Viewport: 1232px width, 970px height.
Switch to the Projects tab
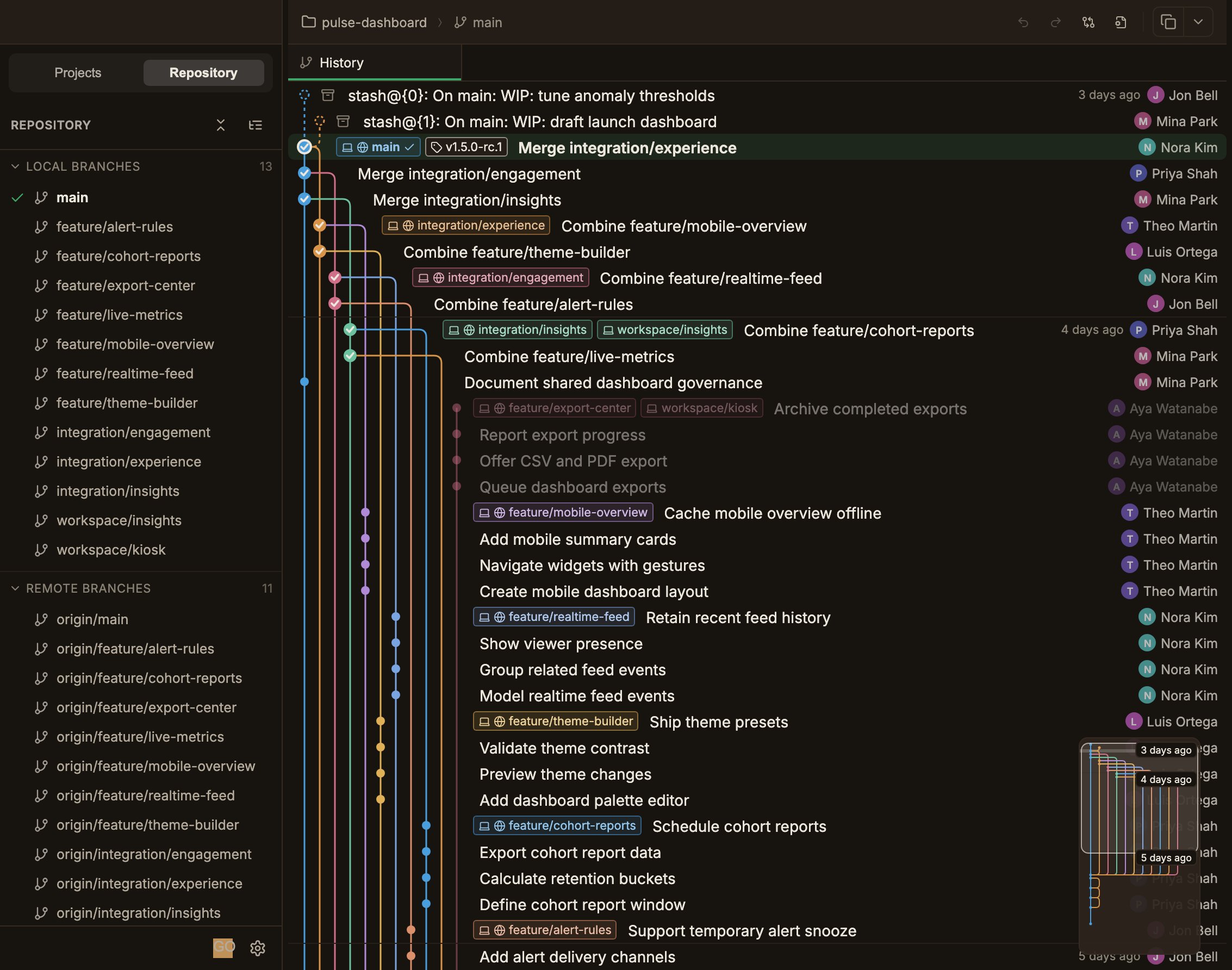(78, 73)
